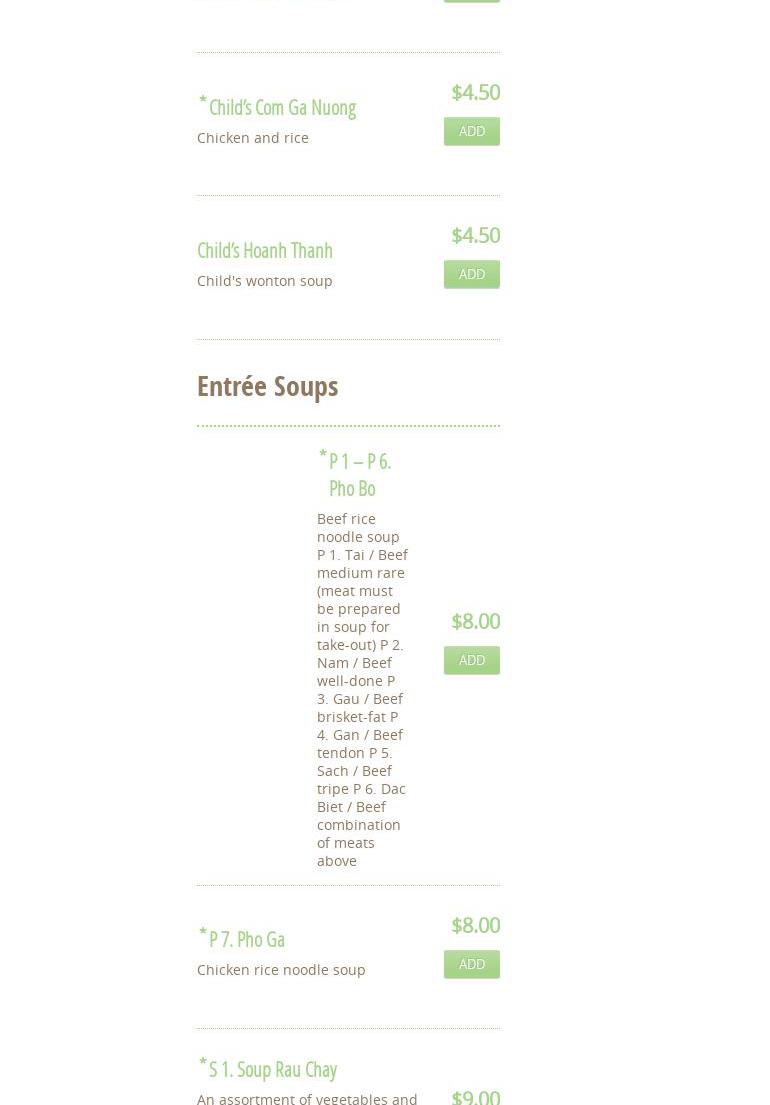Select the Child's Hoanh Thanh title

click(x=265, y=251)
